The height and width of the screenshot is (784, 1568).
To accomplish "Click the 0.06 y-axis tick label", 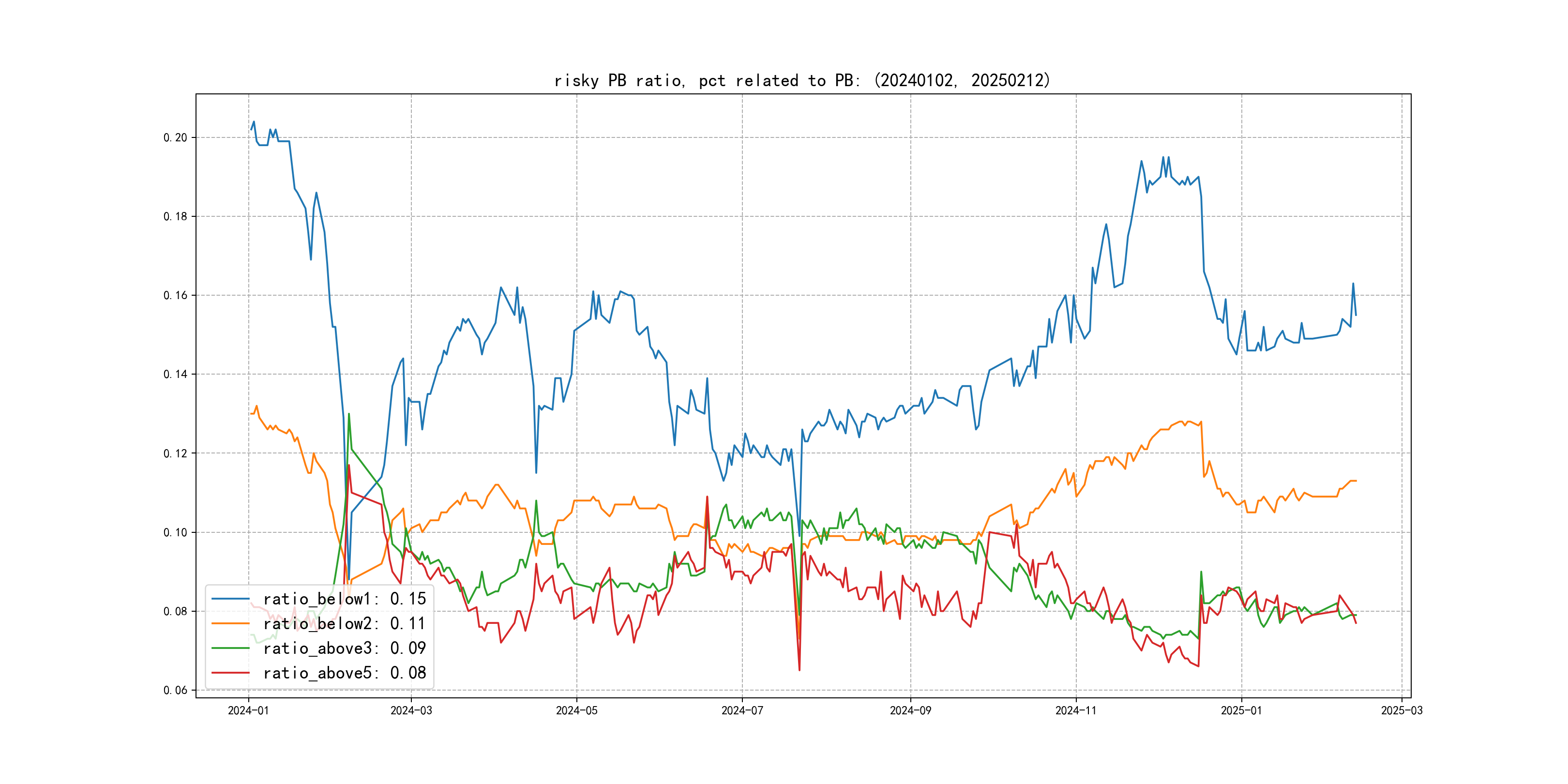I will tap(175, 690).
